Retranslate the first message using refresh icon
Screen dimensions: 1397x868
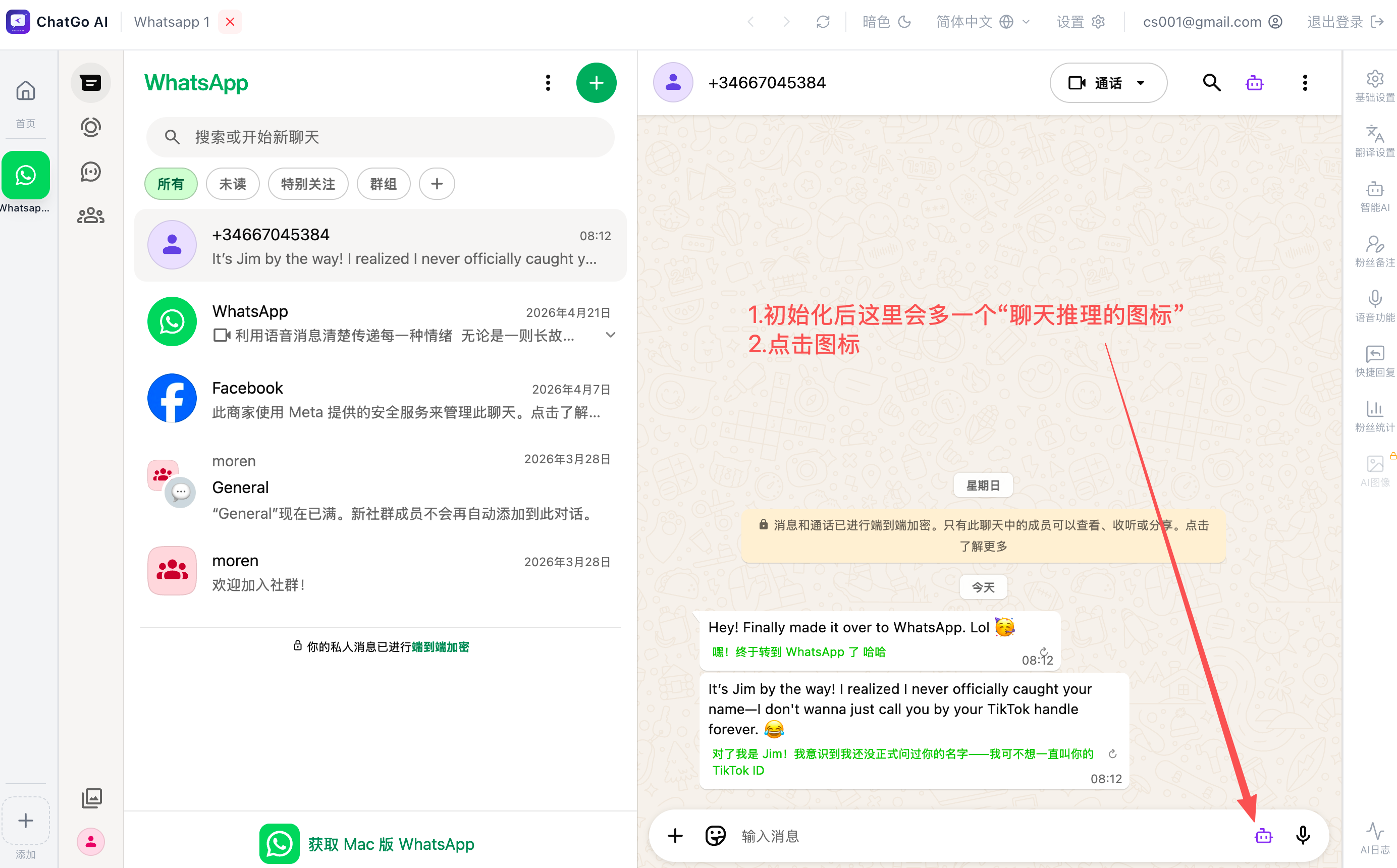click(x=1044, y=652)
